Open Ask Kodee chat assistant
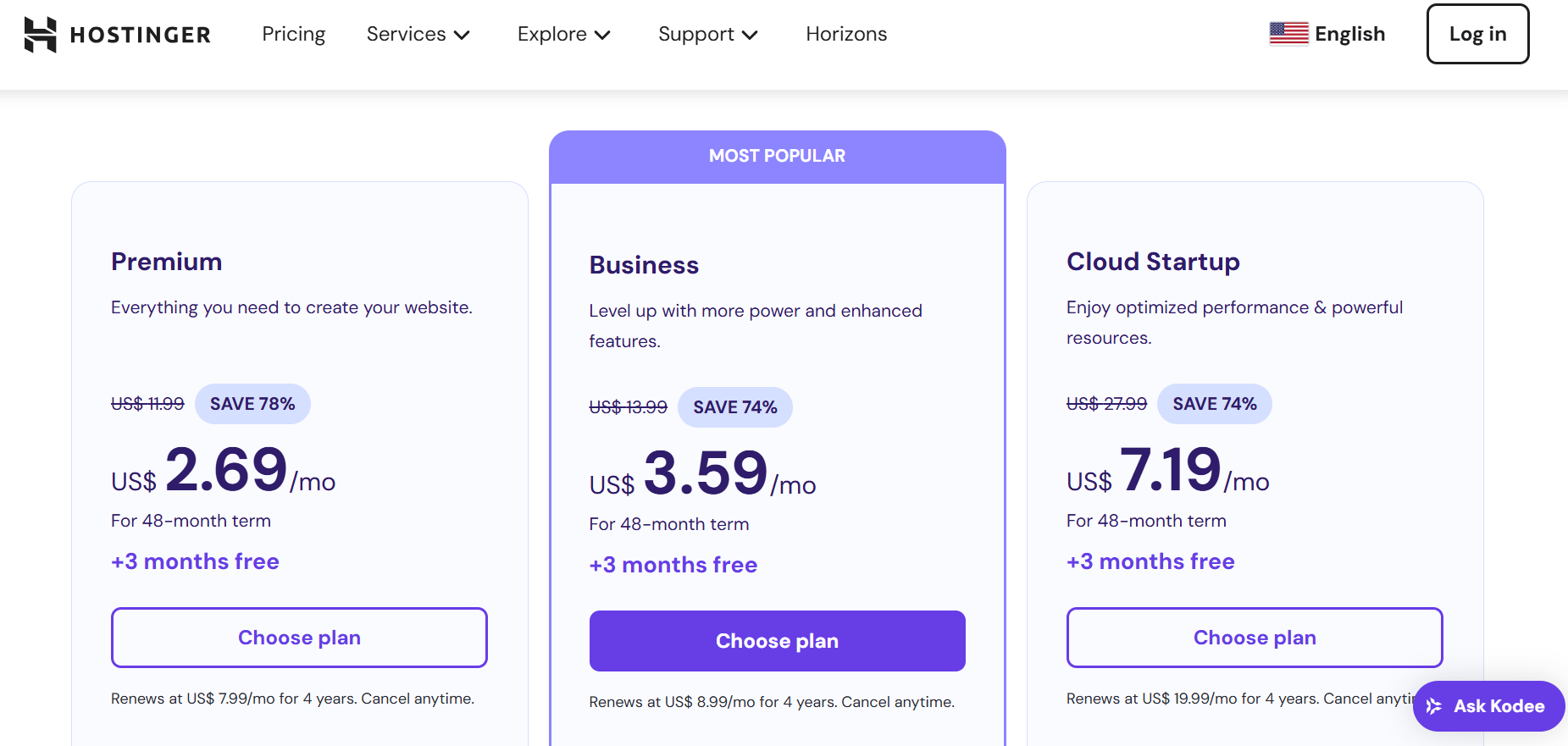This screenshot has height=746, width=1568. point(1488,706)
